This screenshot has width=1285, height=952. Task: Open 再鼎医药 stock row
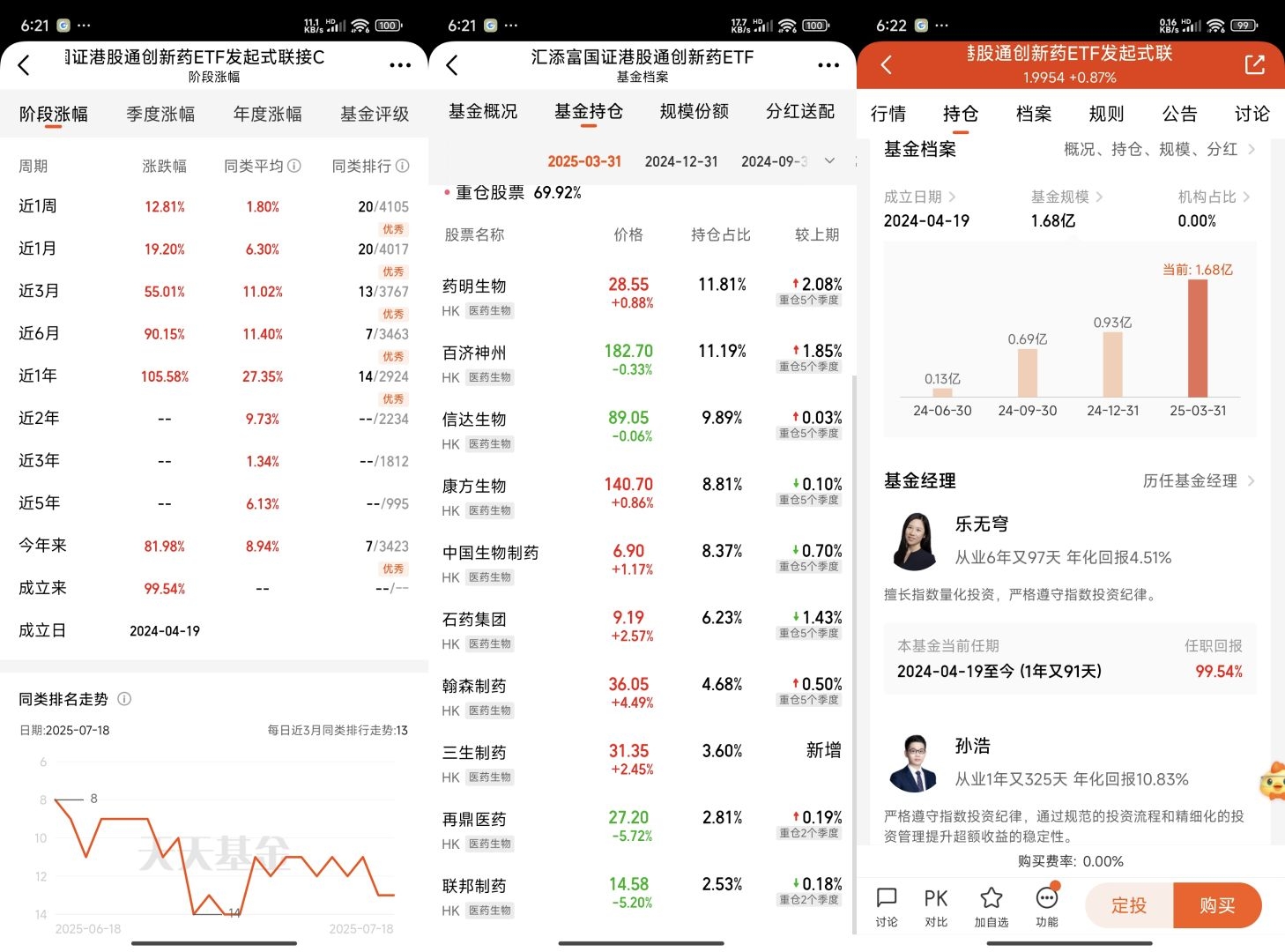click(642, 829)
